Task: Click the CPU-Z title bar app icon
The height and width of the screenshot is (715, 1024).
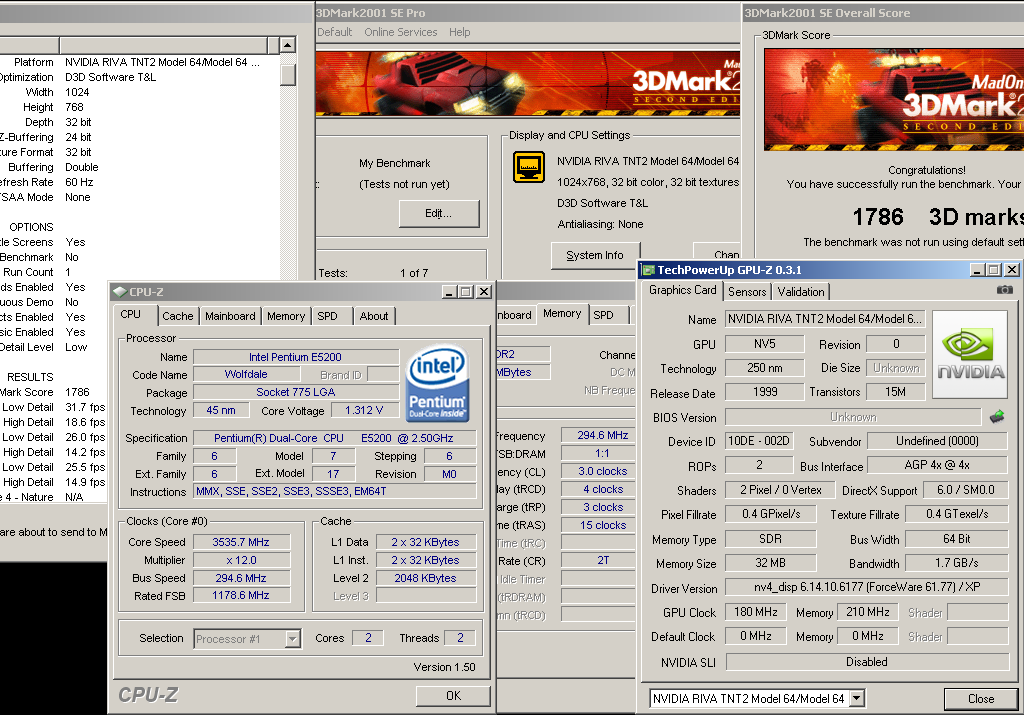Action: 120,292
